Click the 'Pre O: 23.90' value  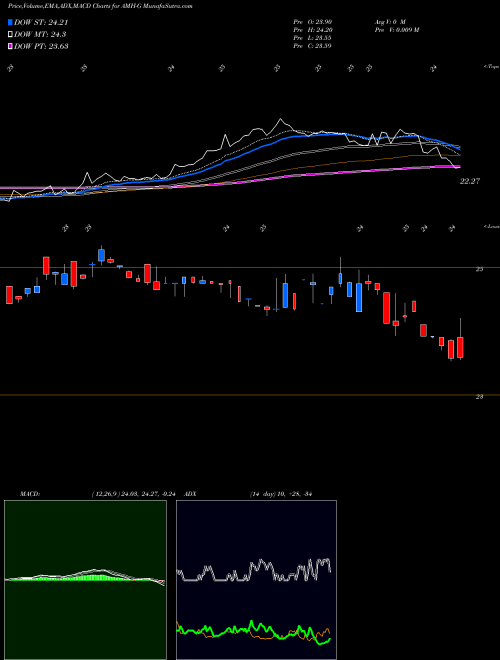[313, 21]
